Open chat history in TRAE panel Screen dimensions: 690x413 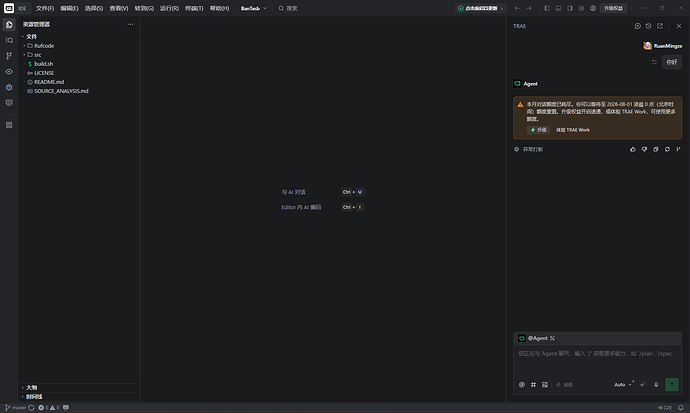pyautogui.click(x=649, y=26)
